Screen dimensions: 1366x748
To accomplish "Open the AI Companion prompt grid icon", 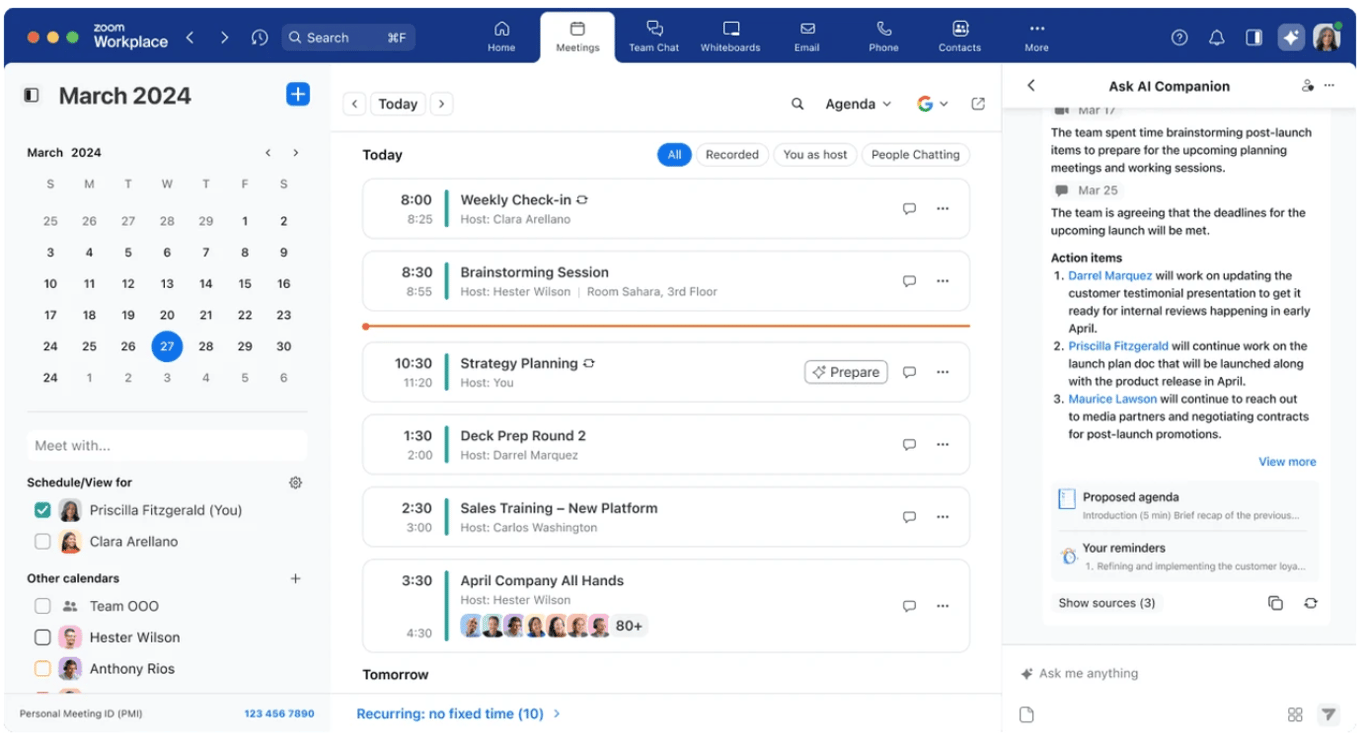I will click(x=1295, y=714).
